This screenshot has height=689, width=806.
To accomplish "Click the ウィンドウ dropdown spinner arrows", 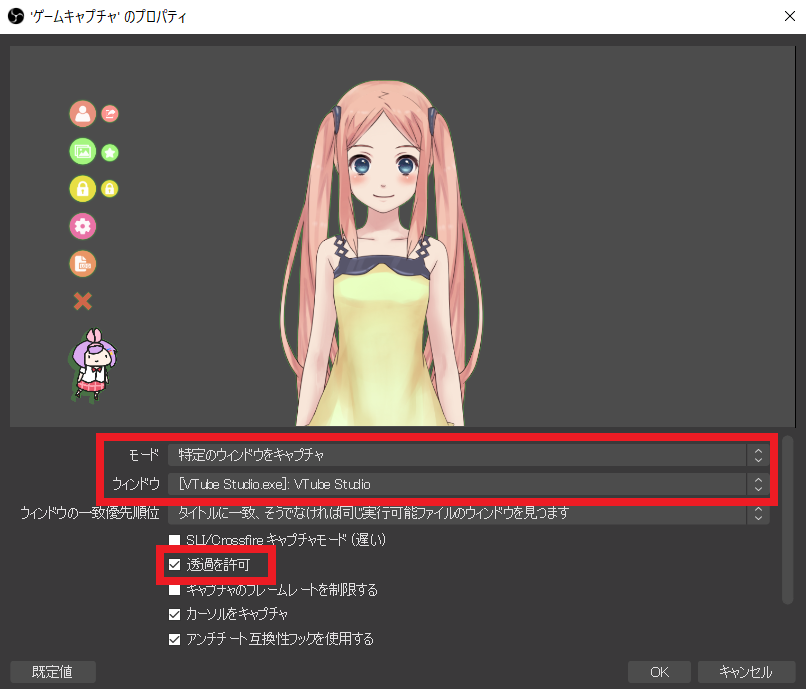I will tap(758, 484).
